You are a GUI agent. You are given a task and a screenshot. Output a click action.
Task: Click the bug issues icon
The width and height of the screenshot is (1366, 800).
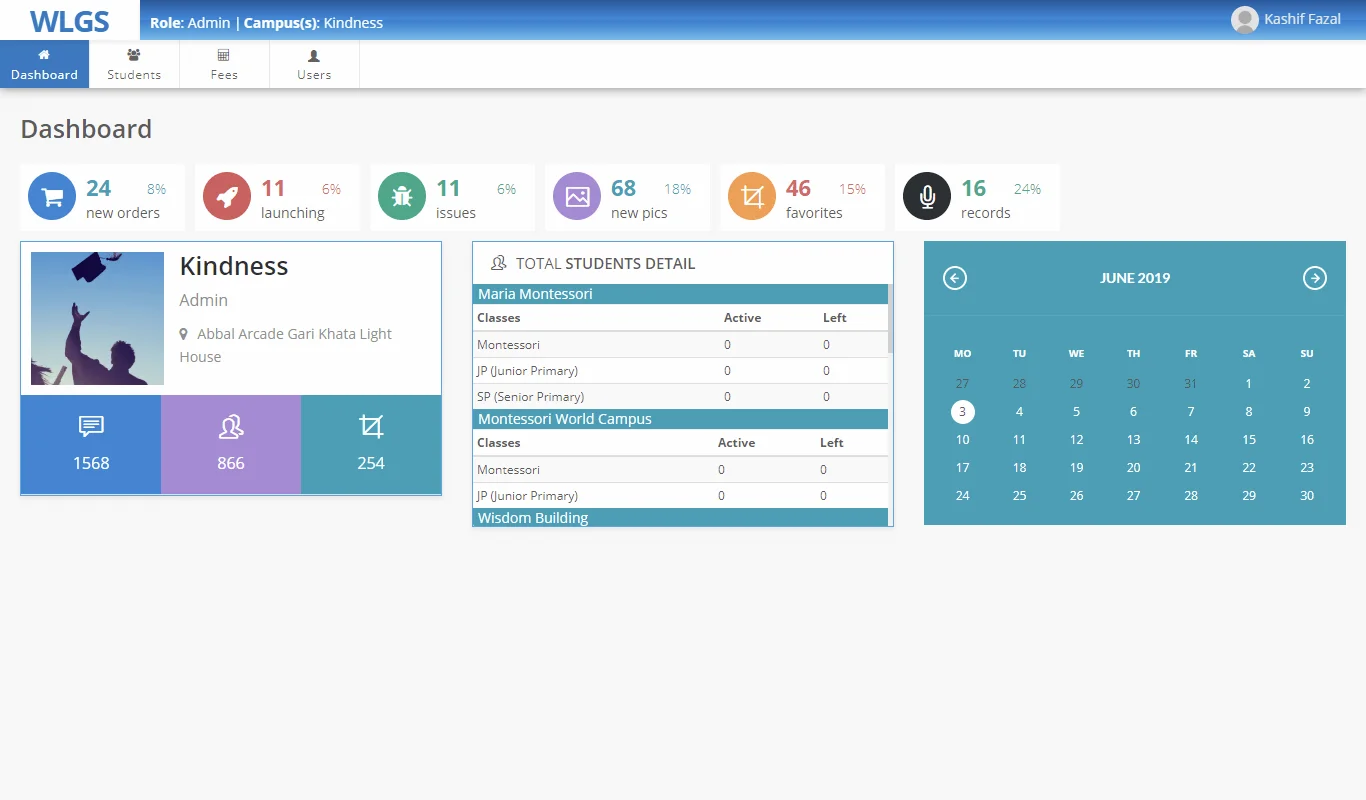tap(402, 197)
